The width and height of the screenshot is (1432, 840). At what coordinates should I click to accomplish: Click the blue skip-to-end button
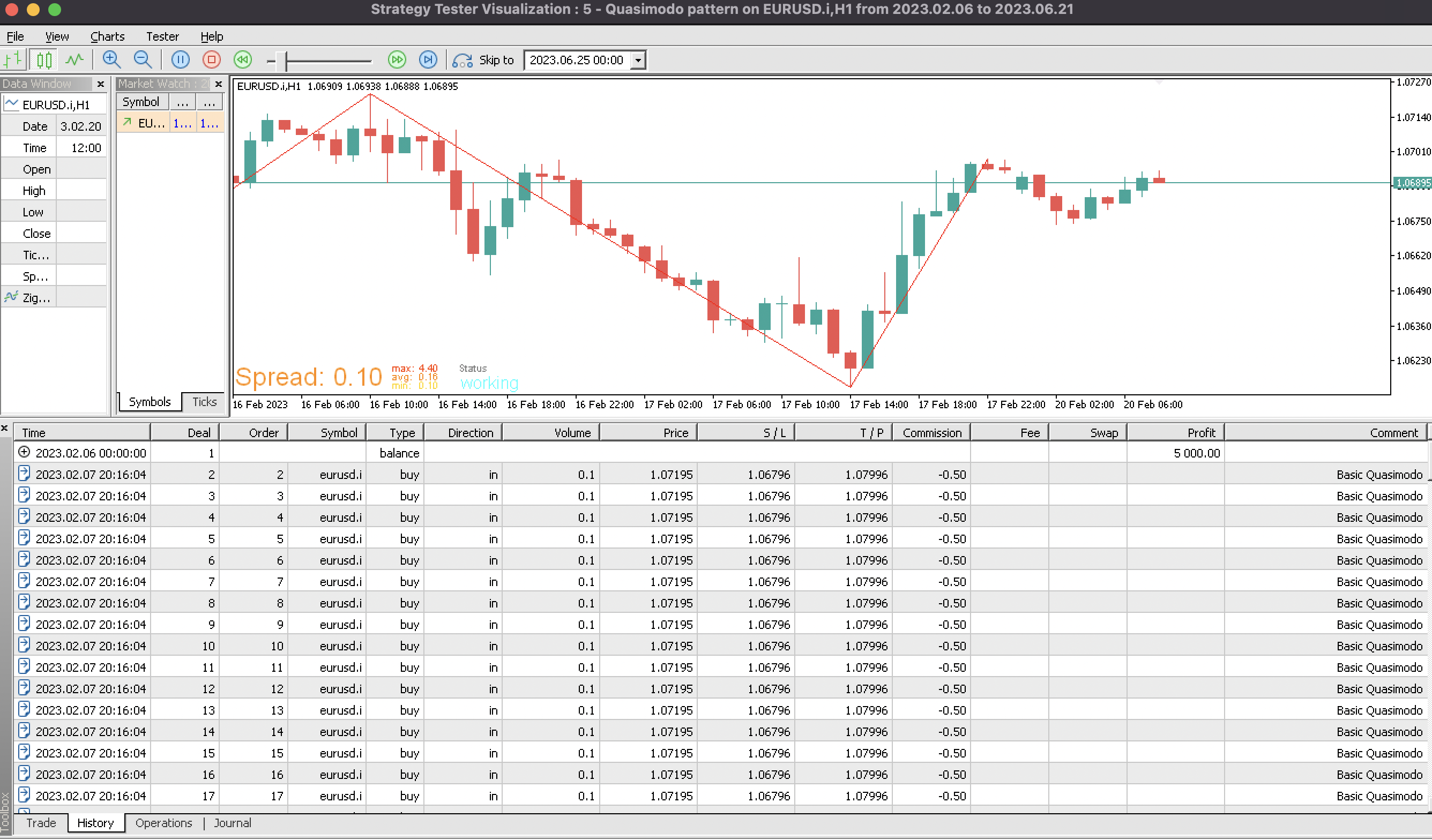428,59
